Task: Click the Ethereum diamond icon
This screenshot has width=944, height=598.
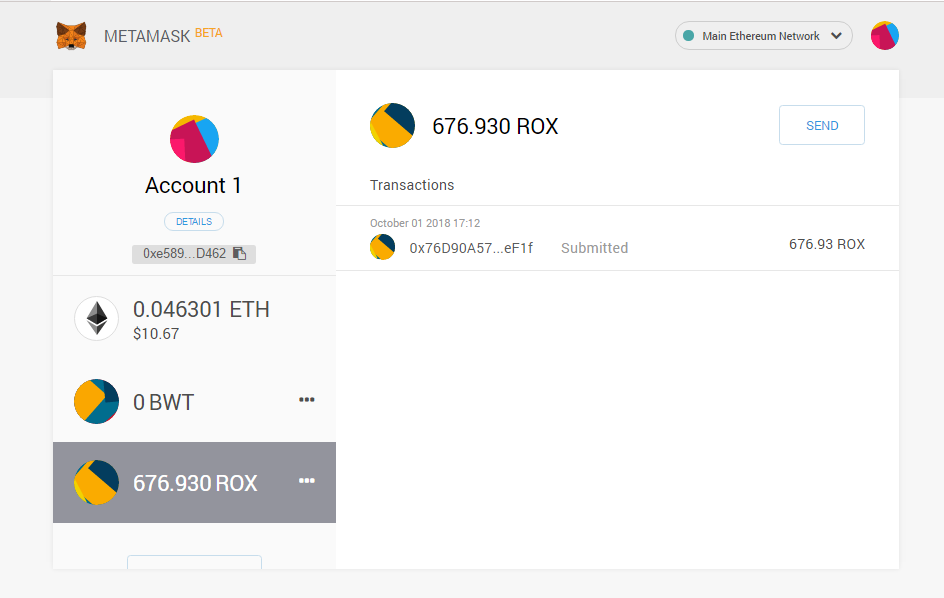Action: coord(96,319)
